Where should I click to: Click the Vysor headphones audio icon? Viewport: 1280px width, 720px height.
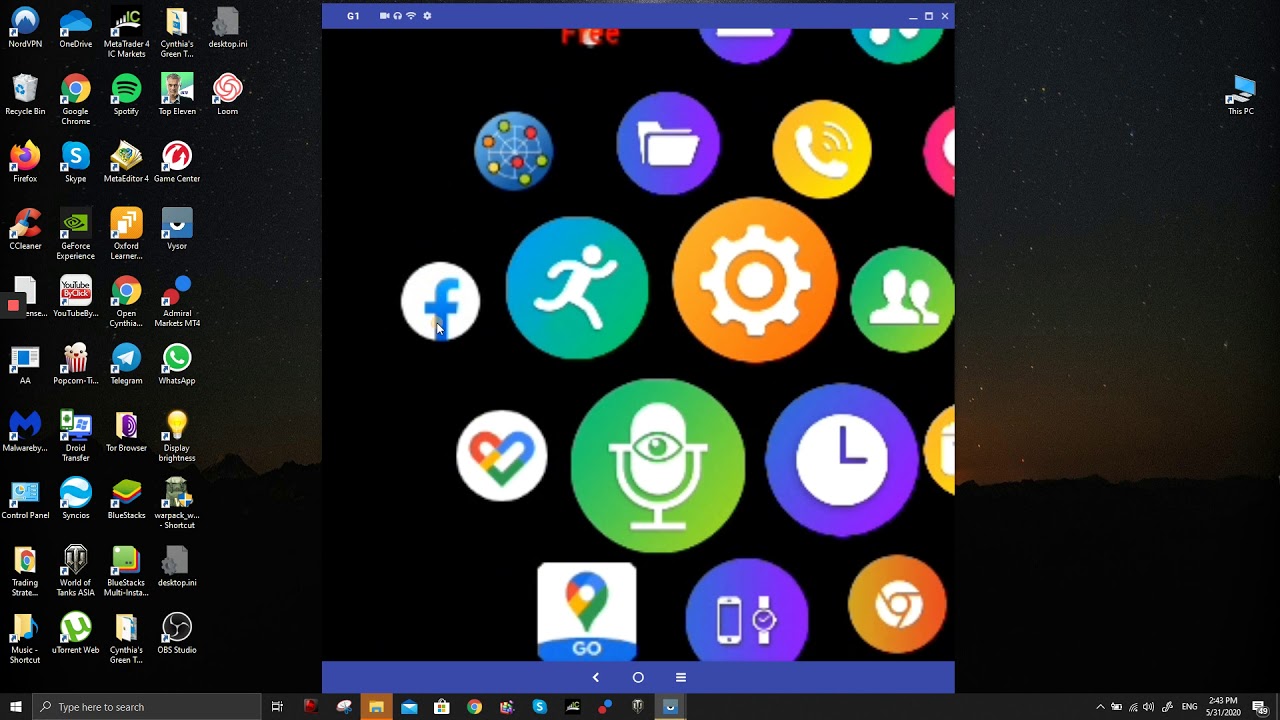point(398,16)
